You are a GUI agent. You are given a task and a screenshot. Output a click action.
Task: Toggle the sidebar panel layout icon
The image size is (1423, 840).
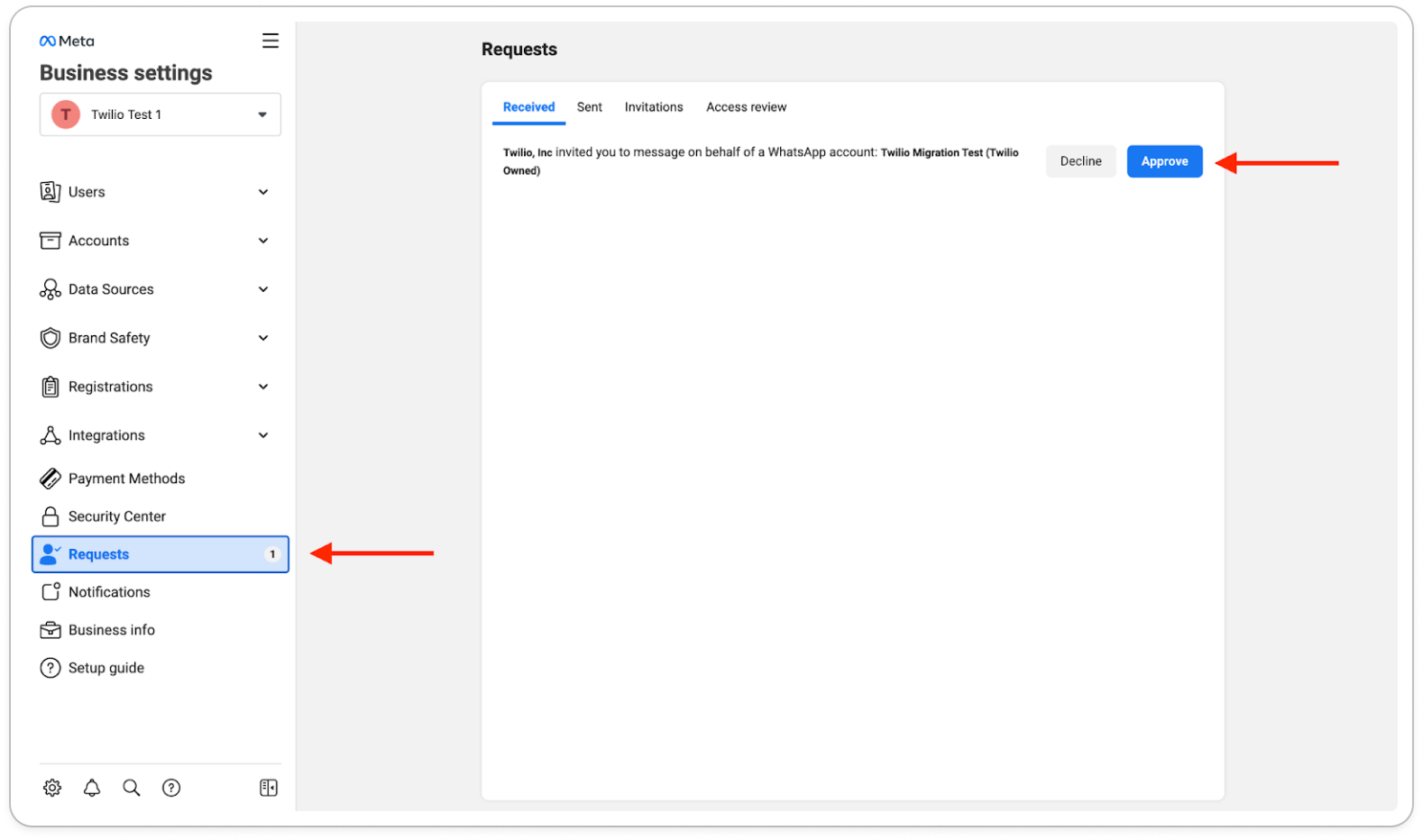click(x=269, y=788)
